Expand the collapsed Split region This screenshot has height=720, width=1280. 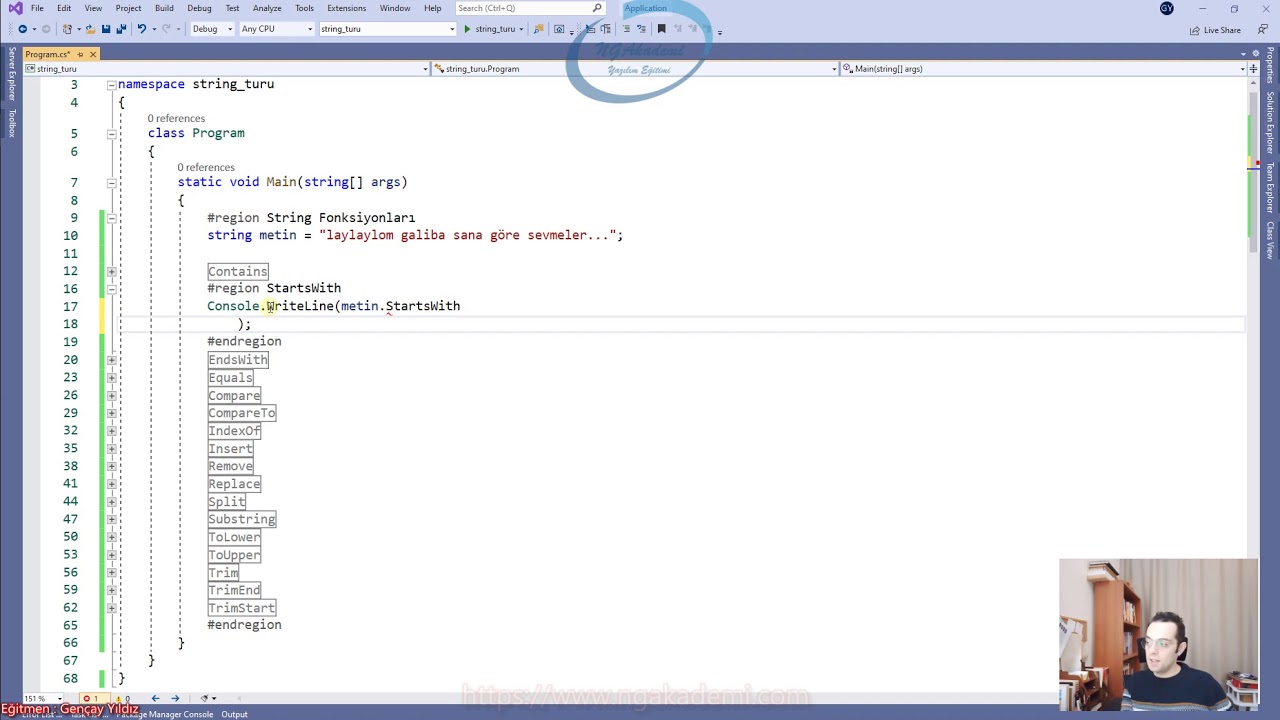(111, 501)
